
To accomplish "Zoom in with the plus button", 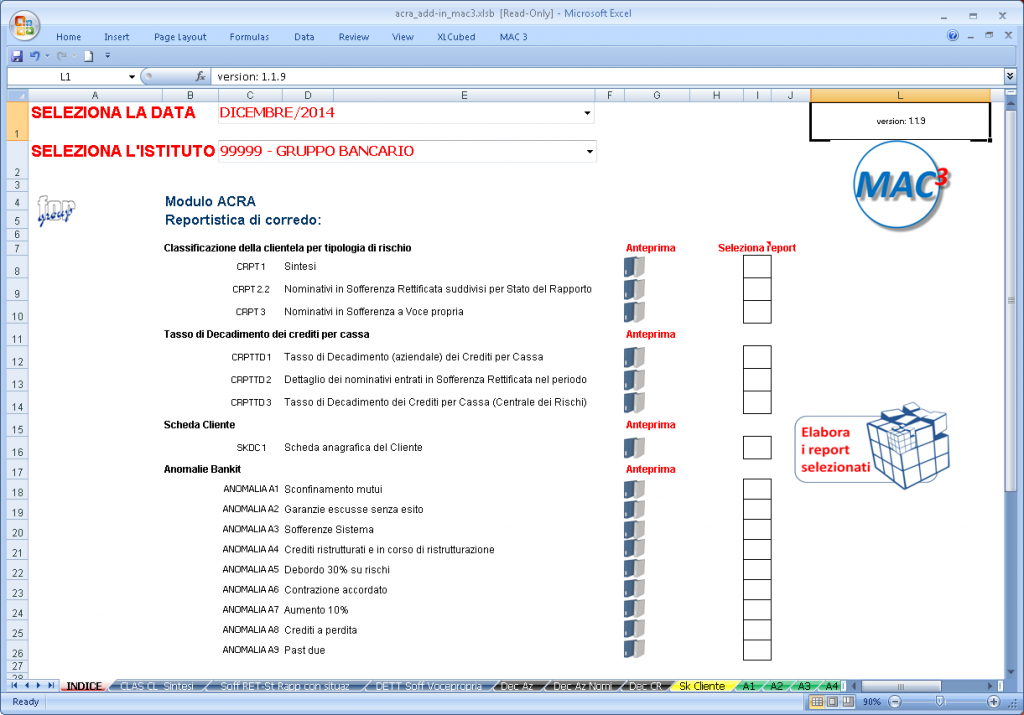I will (993, 702).
